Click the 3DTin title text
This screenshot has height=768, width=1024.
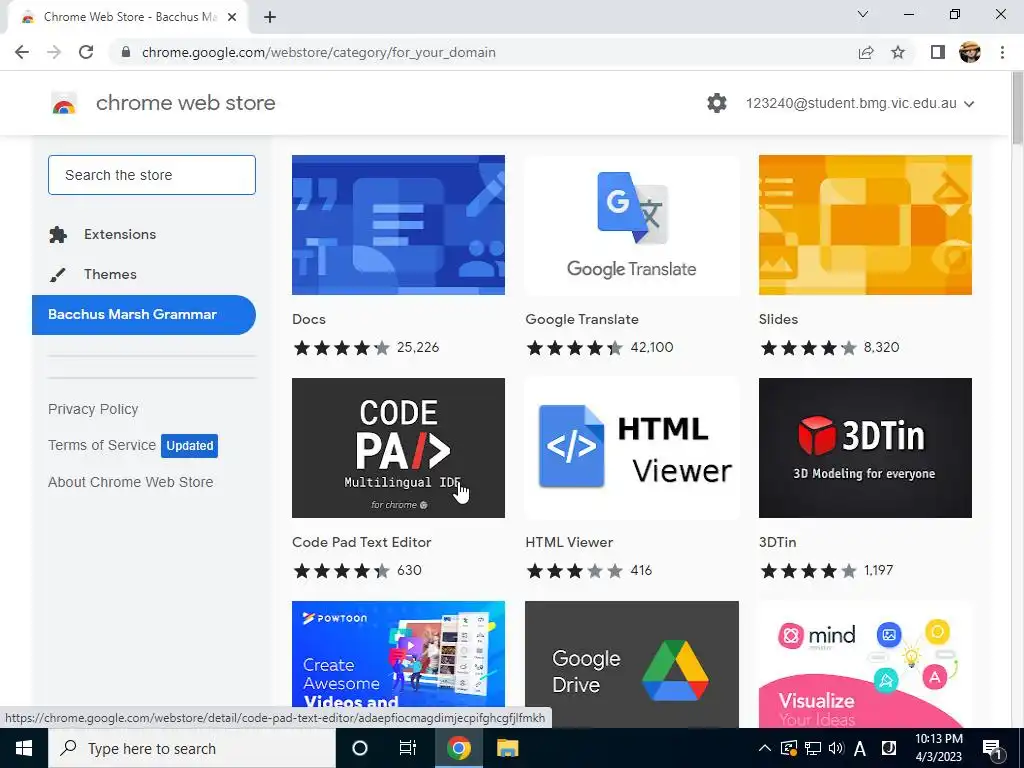777,542
